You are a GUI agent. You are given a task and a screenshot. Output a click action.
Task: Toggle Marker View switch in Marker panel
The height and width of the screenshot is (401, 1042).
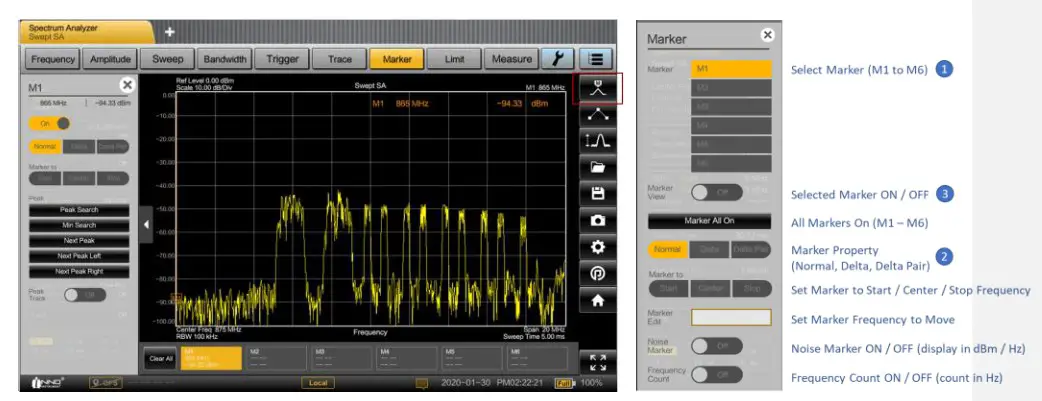tap(717, 193)
